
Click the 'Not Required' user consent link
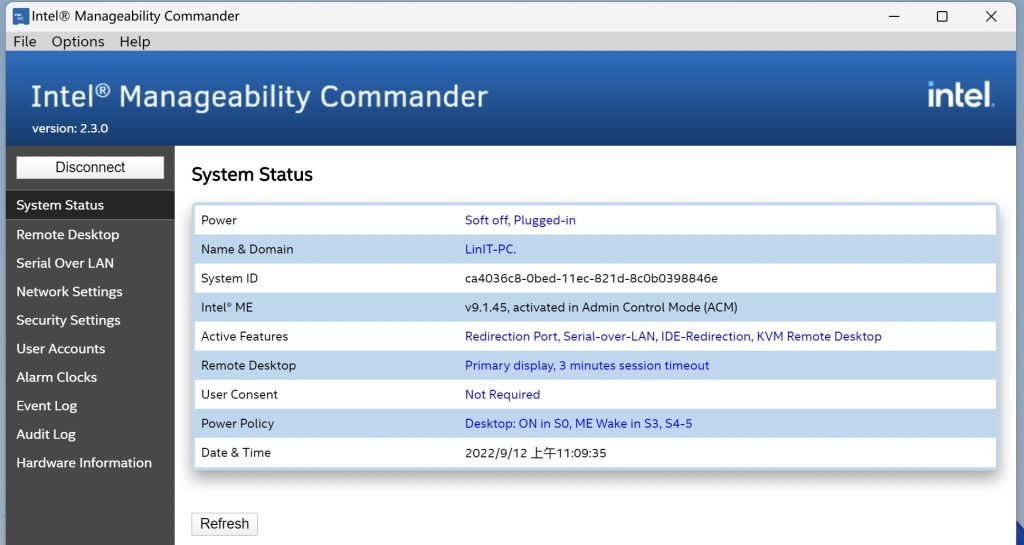pos(502,394)
